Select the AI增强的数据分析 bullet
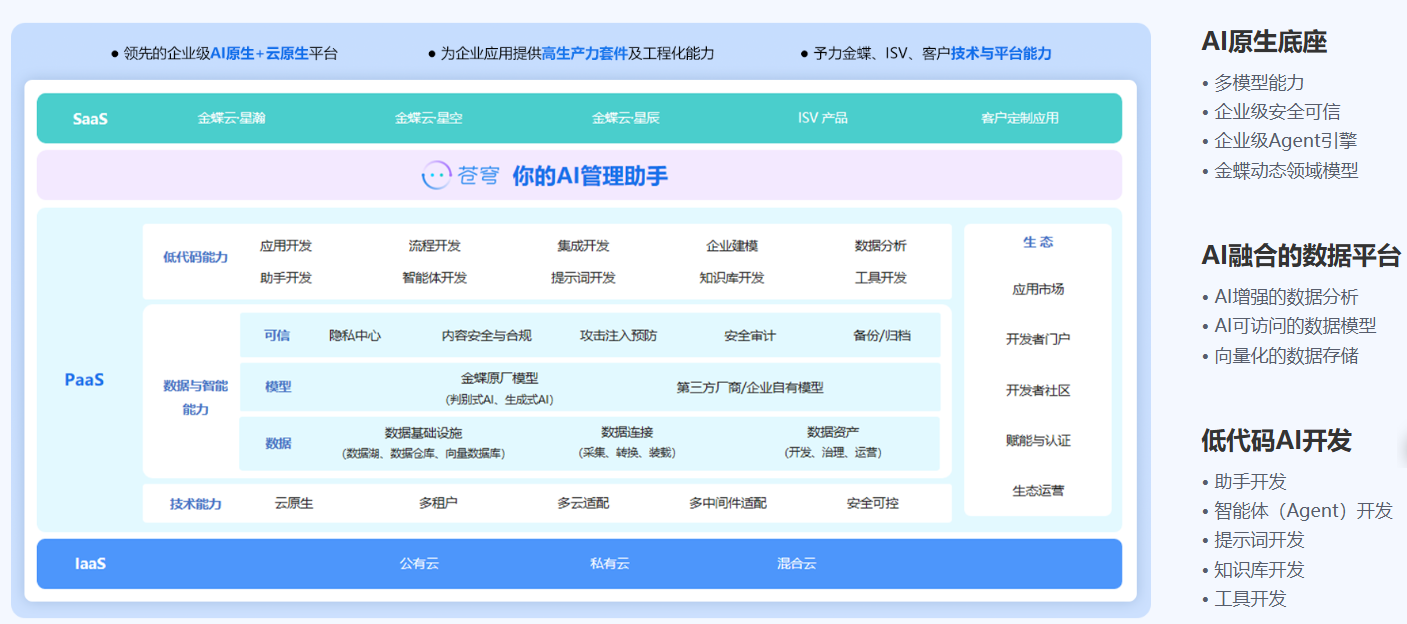This screenshot has width=1407, height=624. 1286,297
